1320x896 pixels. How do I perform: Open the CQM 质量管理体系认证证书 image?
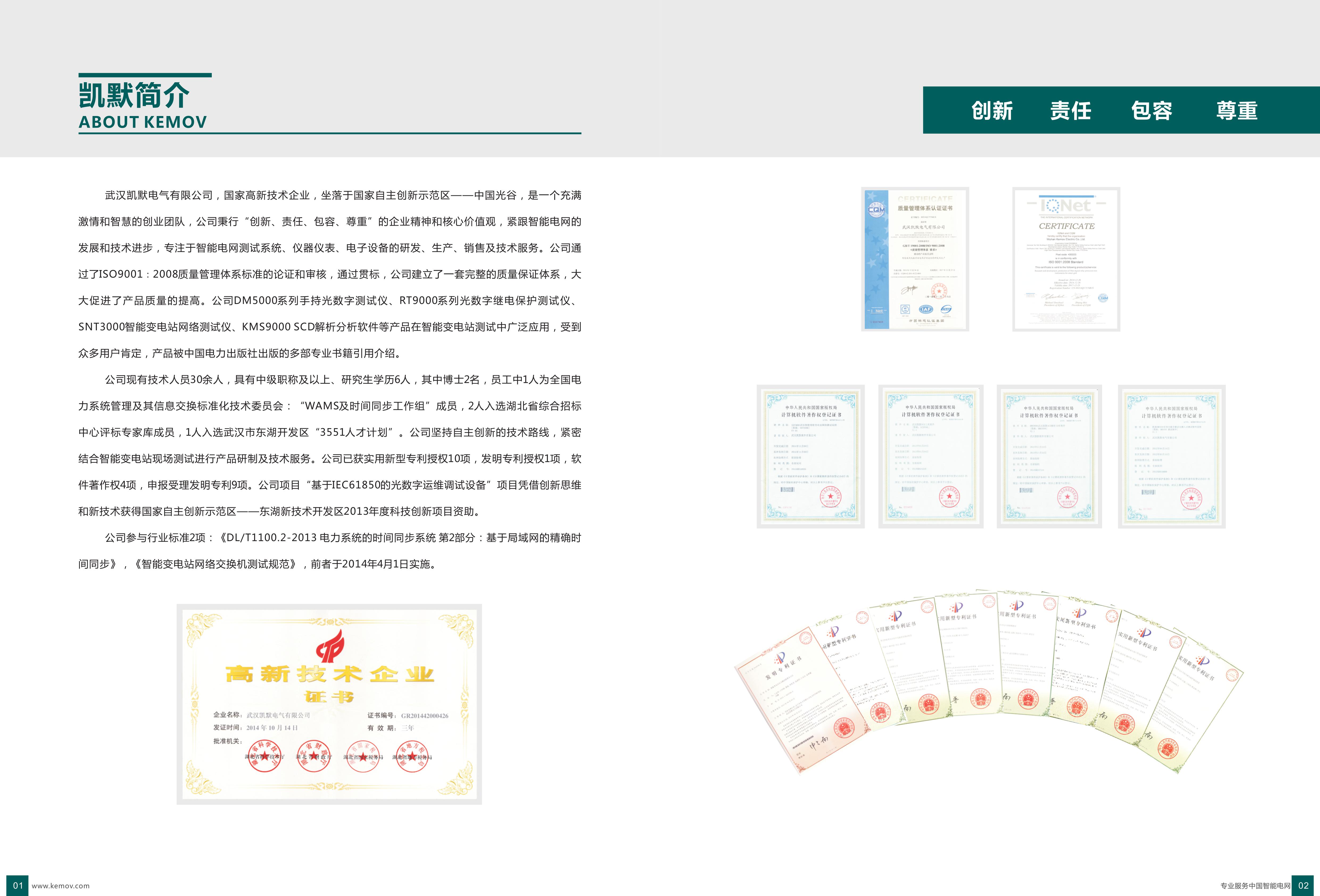tap(915, 259)
